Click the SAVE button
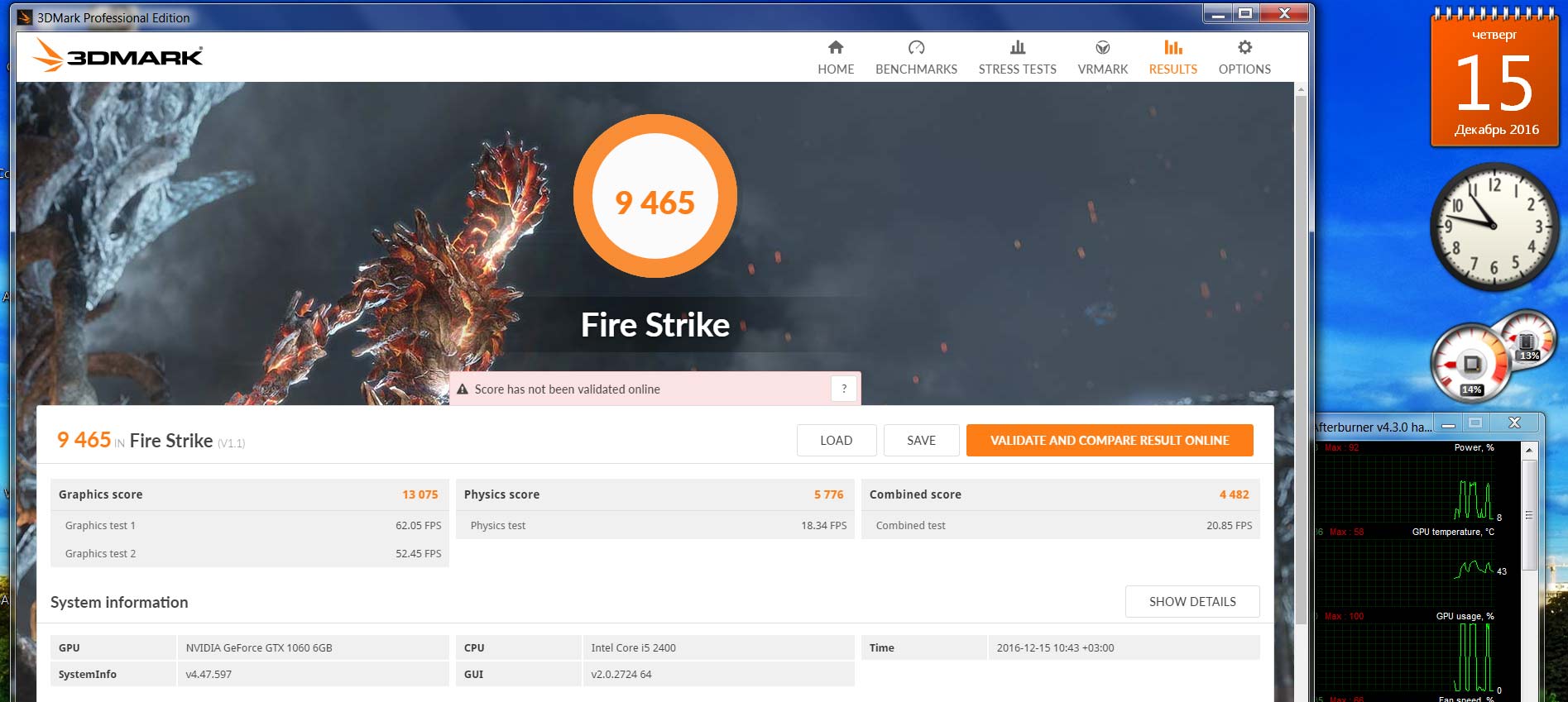This screenshot has height=702, width=1568. tap(922, 441)
